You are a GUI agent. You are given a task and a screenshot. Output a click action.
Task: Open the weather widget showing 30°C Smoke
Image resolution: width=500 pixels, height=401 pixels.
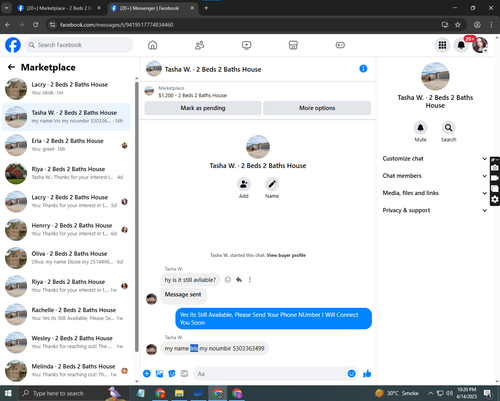[397, 393]
